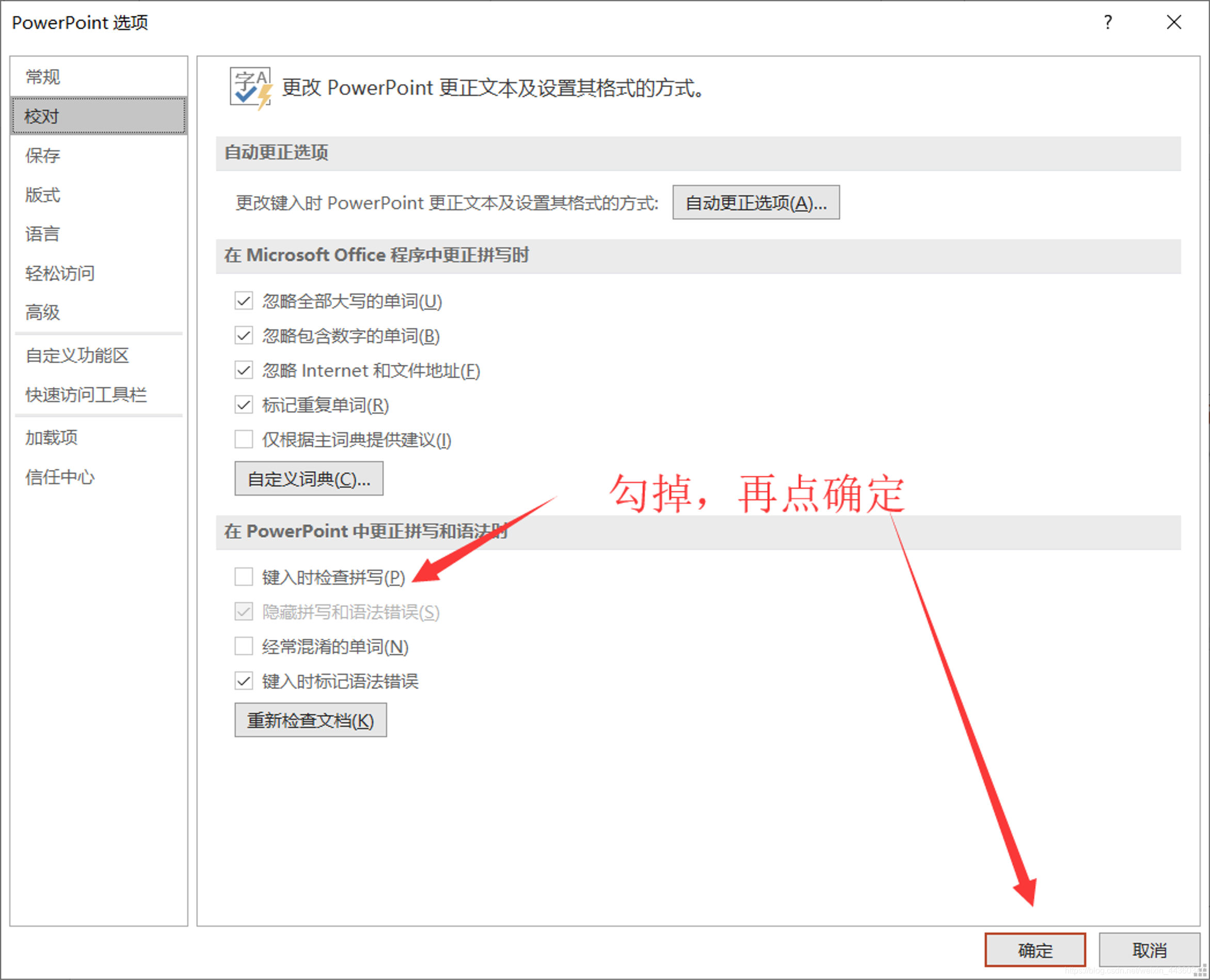
Task: Click the help question mark icon
Action: coord(1108,23)
